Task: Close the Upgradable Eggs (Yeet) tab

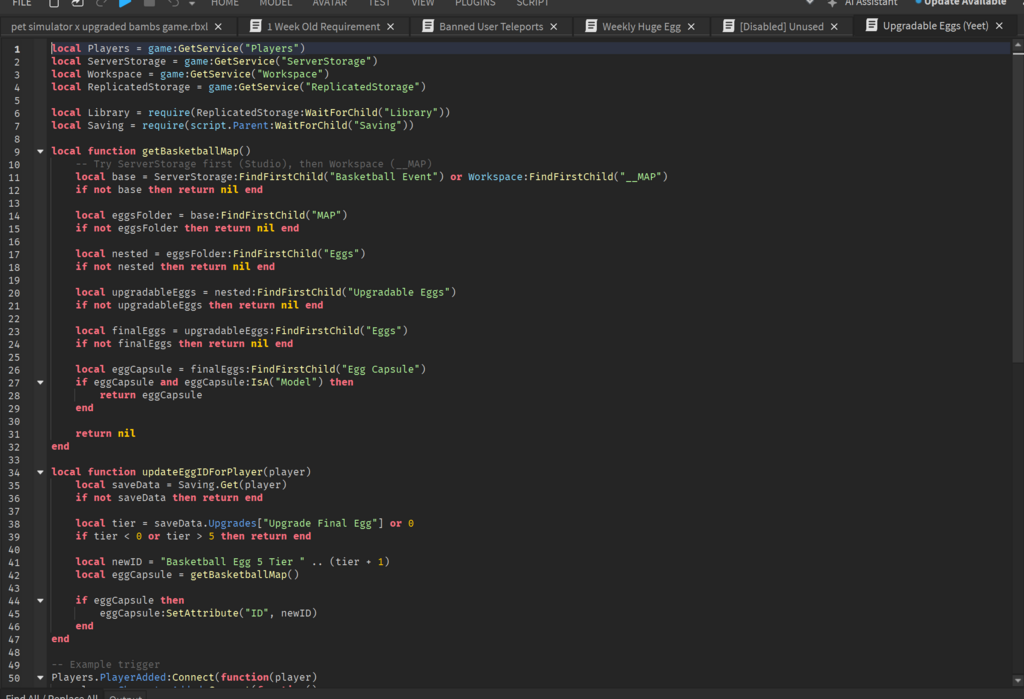Action: point(999,27)
